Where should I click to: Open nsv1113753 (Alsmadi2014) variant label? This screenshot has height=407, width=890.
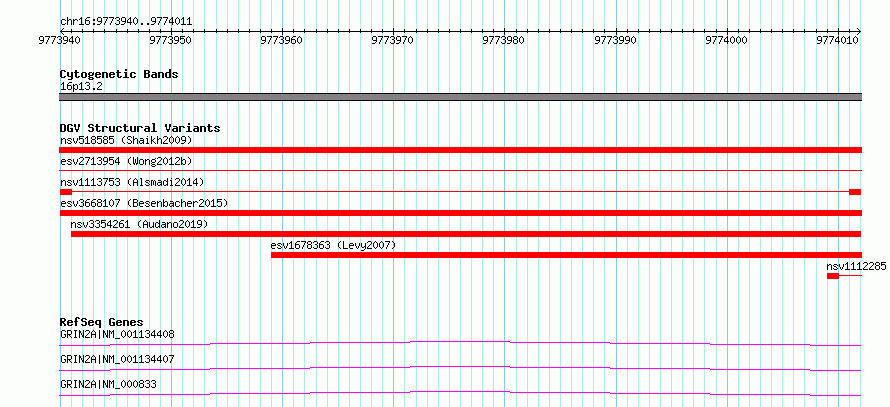point(132,182)
